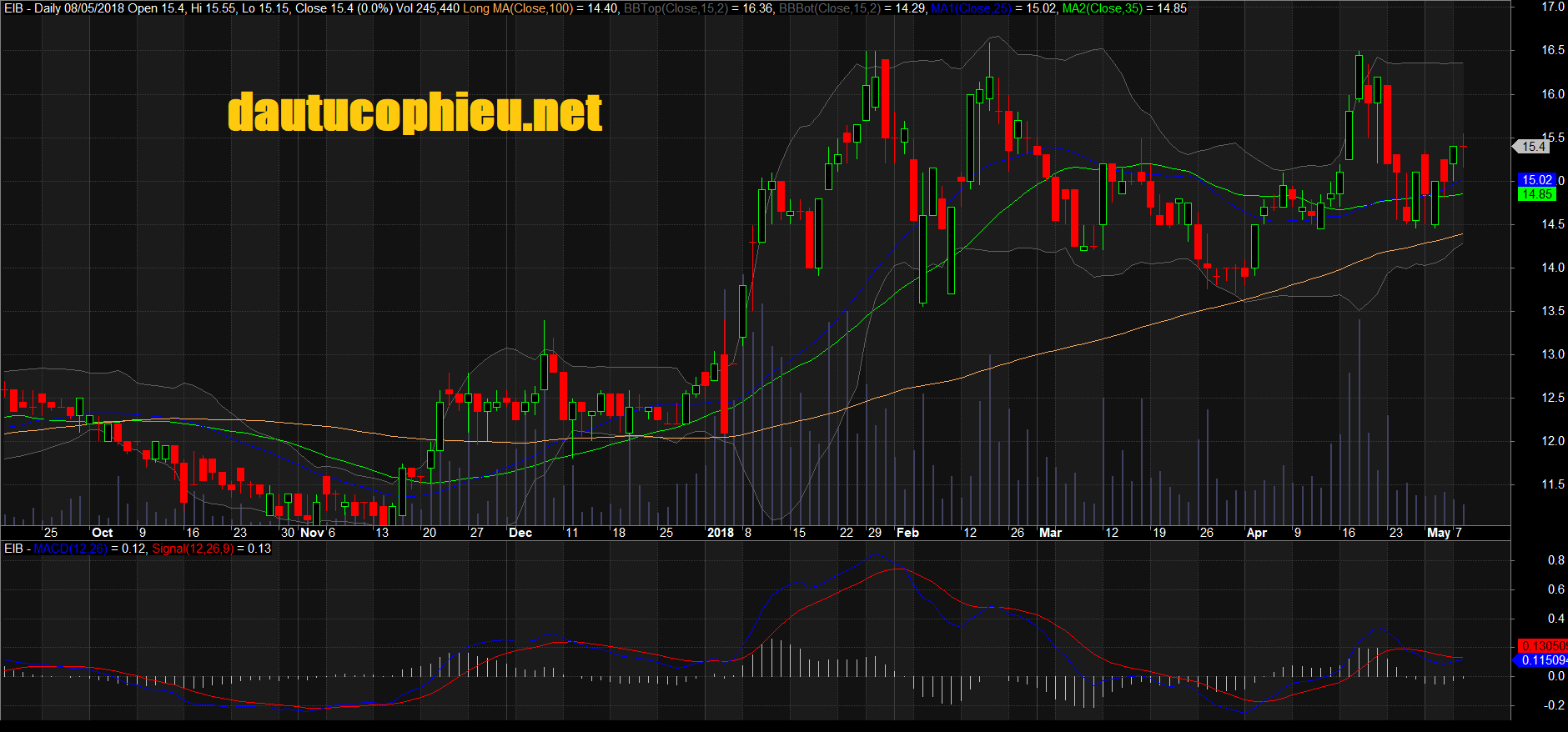Image resolution: width=1568 pixels, height=732 pixels.
Task: Click the 0.8 MACD axis label
Action: pyautogui.click(x=1556, y=560)
